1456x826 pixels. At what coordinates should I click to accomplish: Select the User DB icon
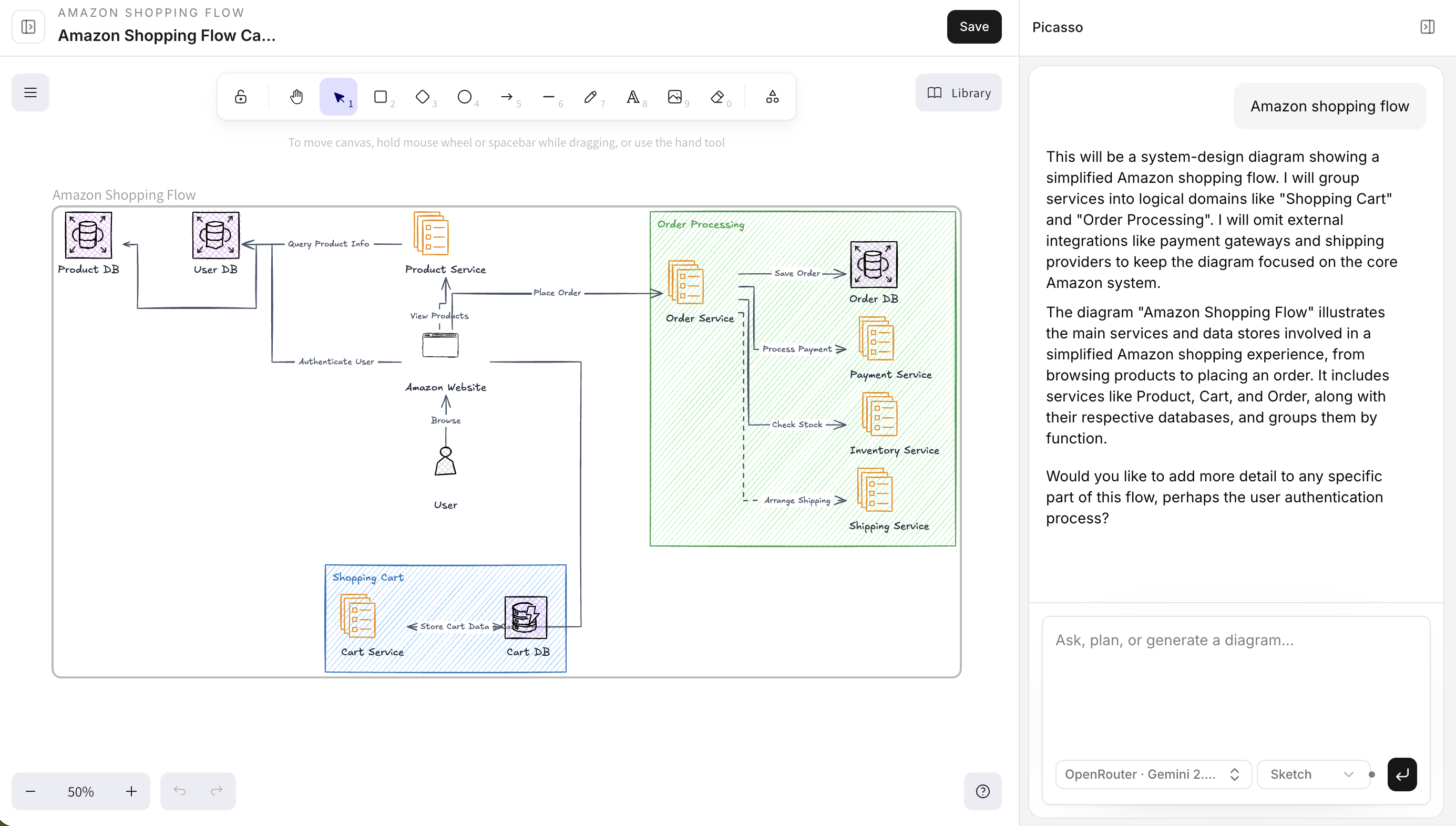tap(216, 235)
